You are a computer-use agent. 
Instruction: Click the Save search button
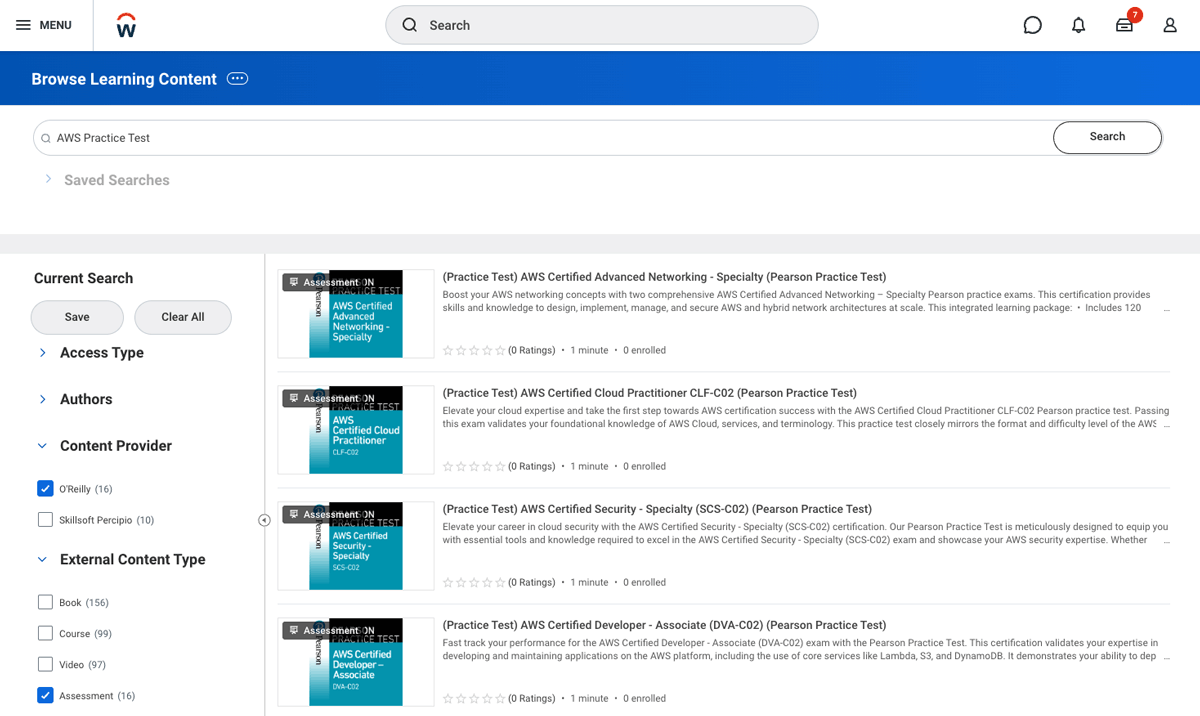tap(77, 317)
